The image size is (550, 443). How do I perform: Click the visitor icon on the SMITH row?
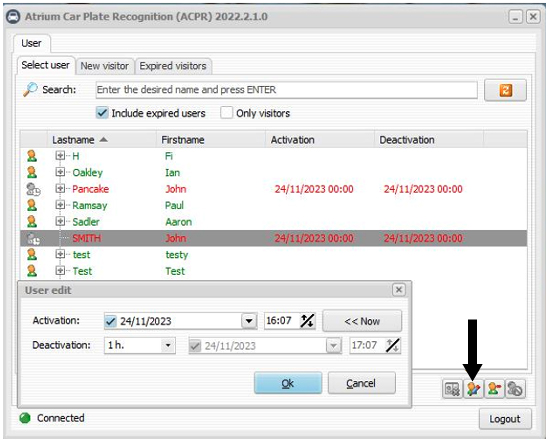tap(33, 239)
